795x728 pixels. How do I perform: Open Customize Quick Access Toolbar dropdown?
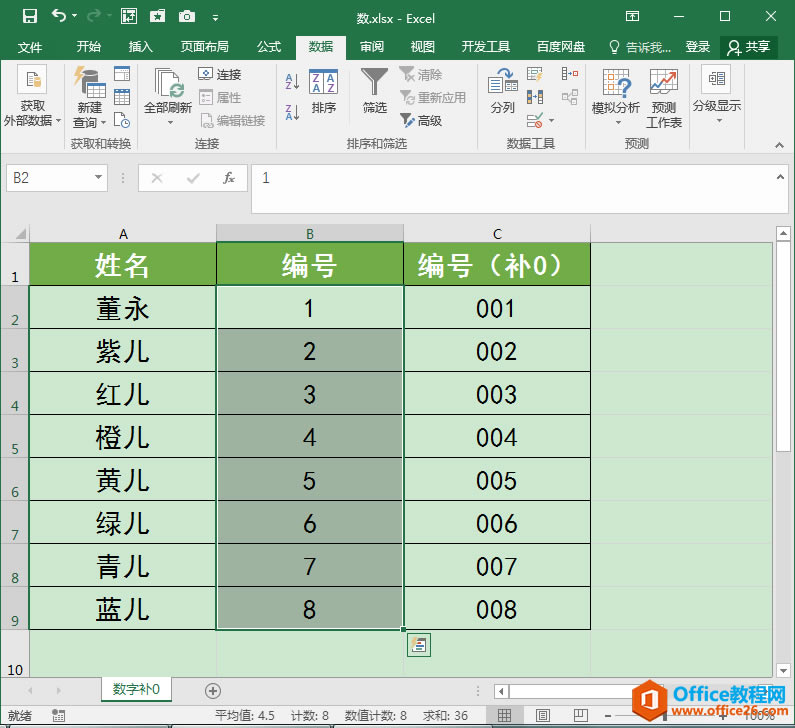pyautogui.click(x=215, y=18)
